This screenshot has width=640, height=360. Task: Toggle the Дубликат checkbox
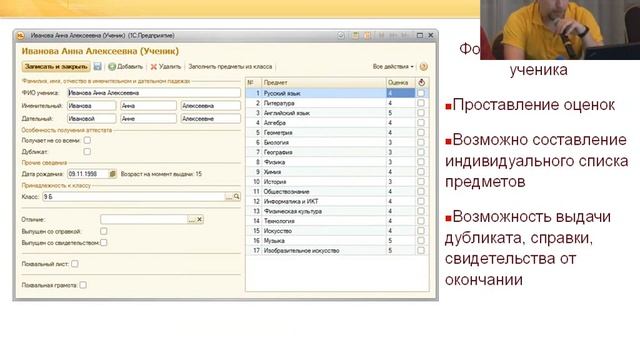click(x=87, y=151)
